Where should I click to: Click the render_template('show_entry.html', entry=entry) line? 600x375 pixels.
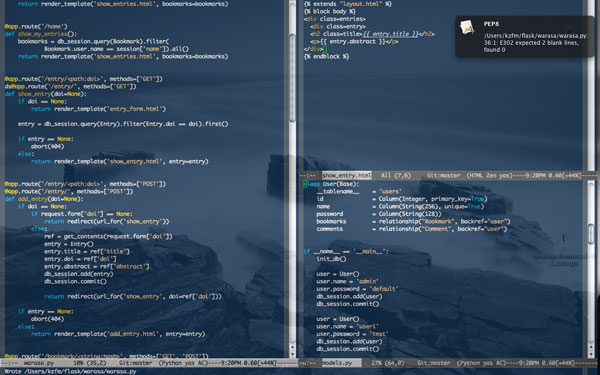120,161
